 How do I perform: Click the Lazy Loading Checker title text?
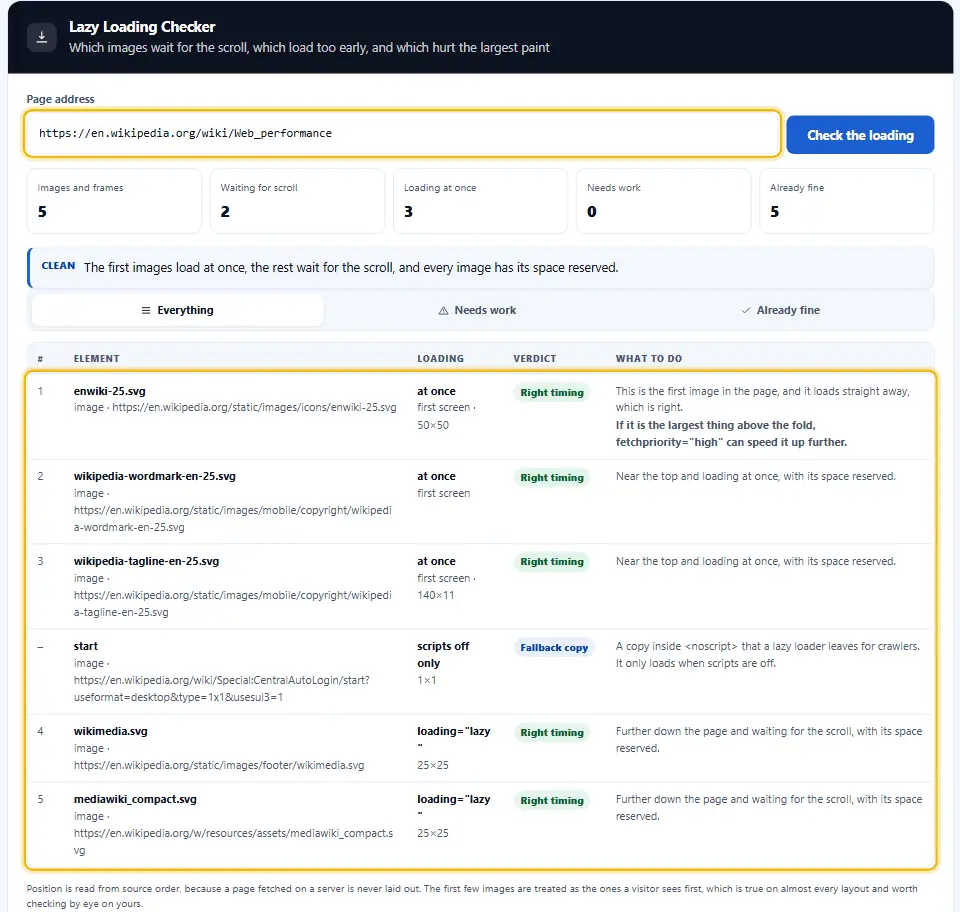(x=142, y=27)
